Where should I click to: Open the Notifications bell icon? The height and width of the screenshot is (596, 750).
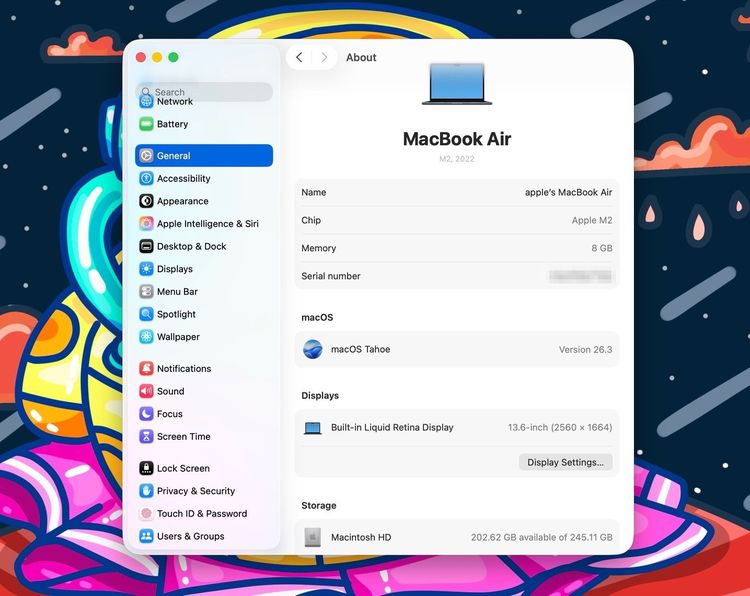coord(146,368)
